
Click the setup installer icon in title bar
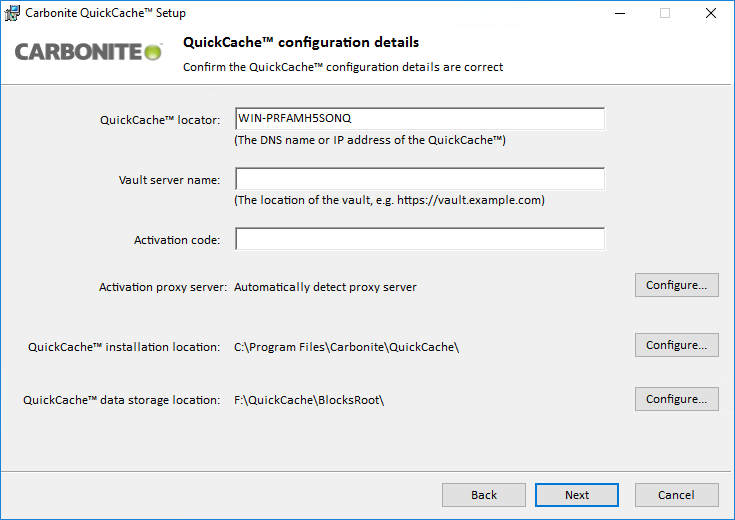click(x=12, y=13)
